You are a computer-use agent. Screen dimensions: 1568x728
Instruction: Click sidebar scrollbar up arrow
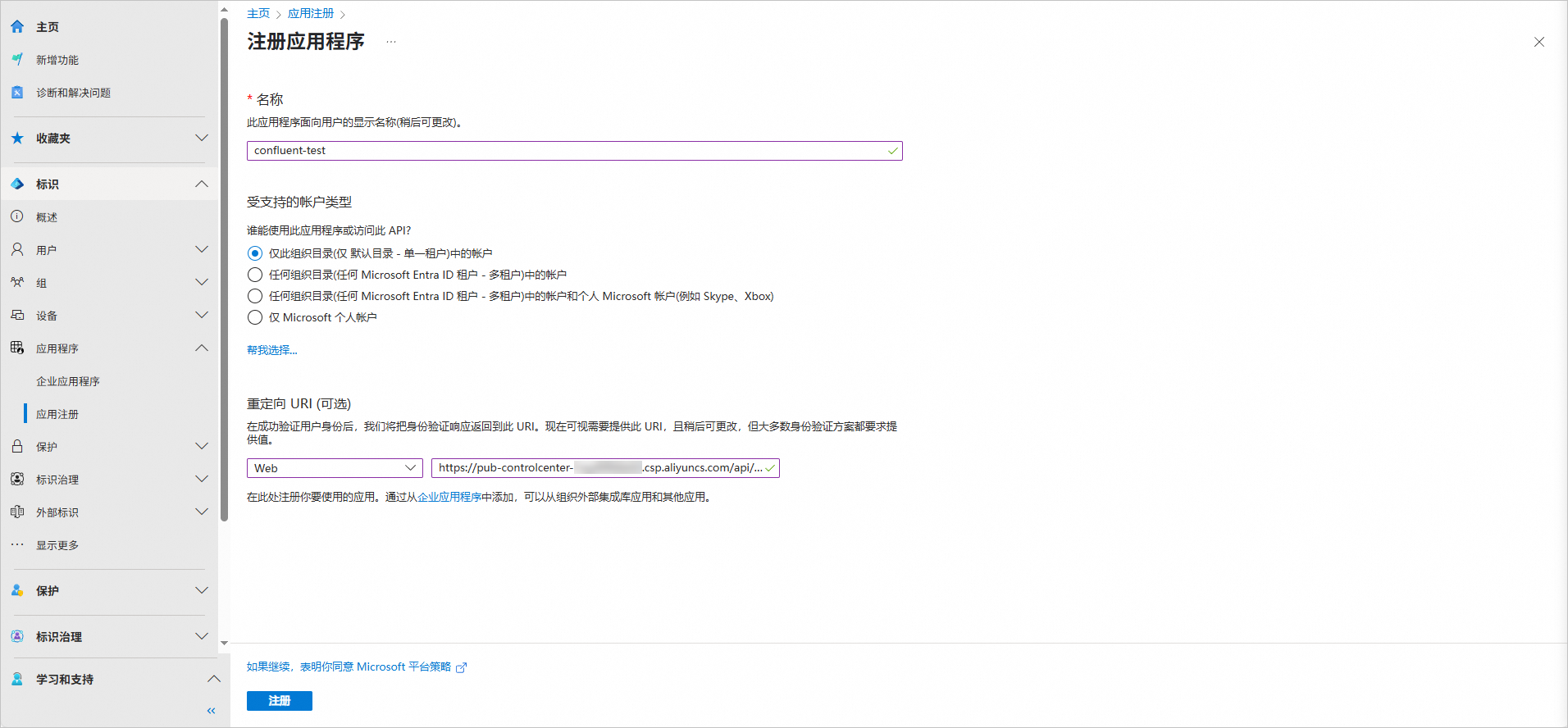click(224, 10)
